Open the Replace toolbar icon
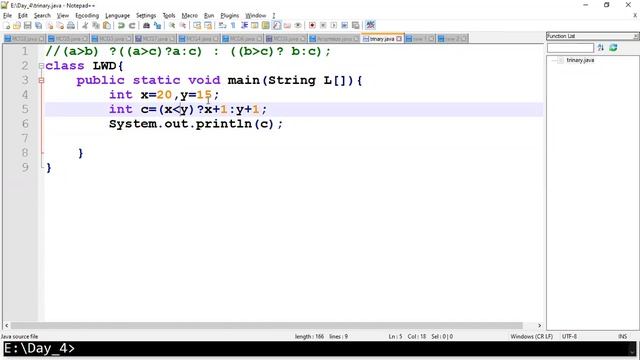This screenshot has height=360, width=640. (x=157, y=25)
